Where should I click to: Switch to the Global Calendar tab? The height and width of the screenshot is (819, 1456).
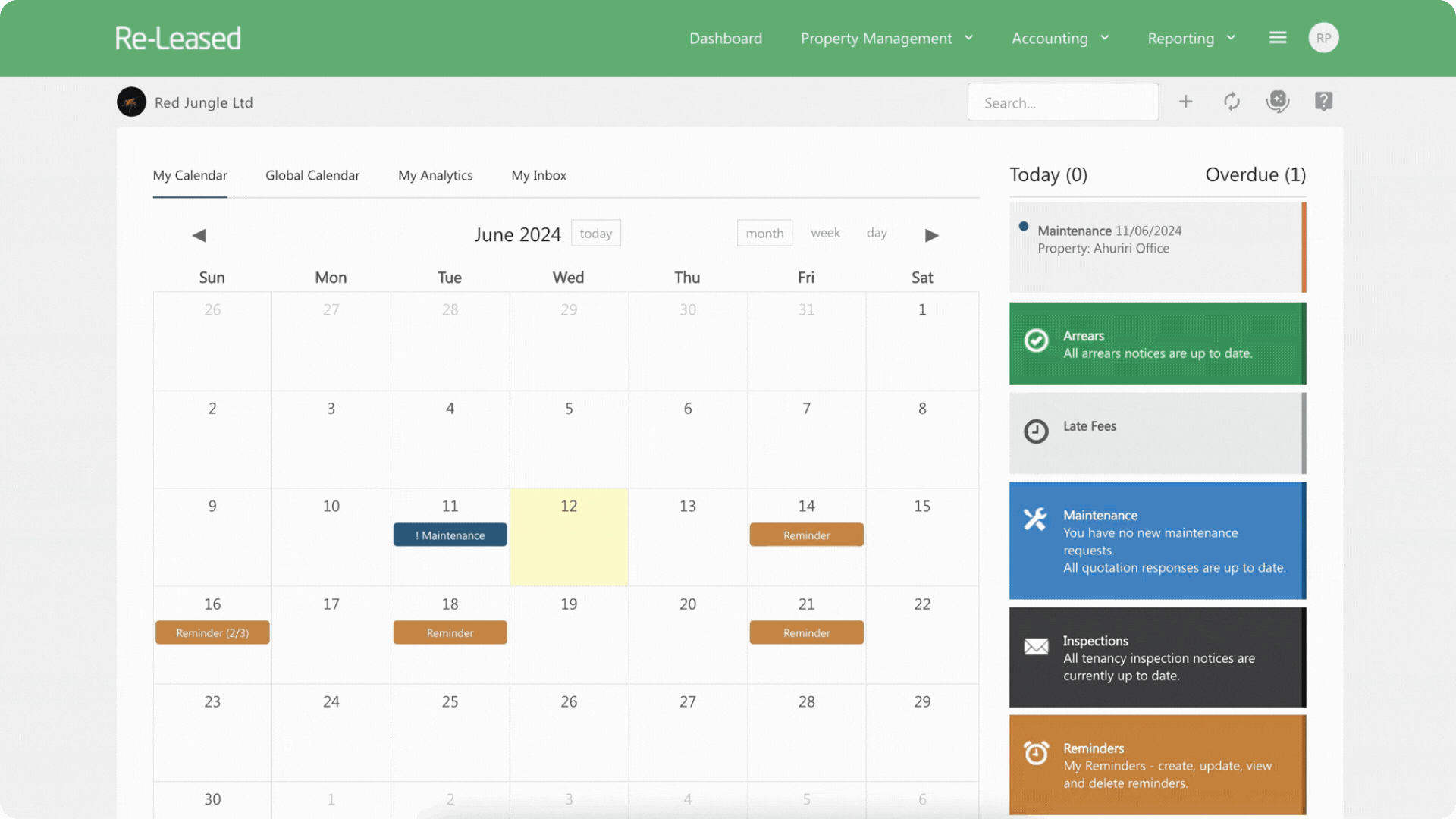pyautogui.click(x=312, y=175)
